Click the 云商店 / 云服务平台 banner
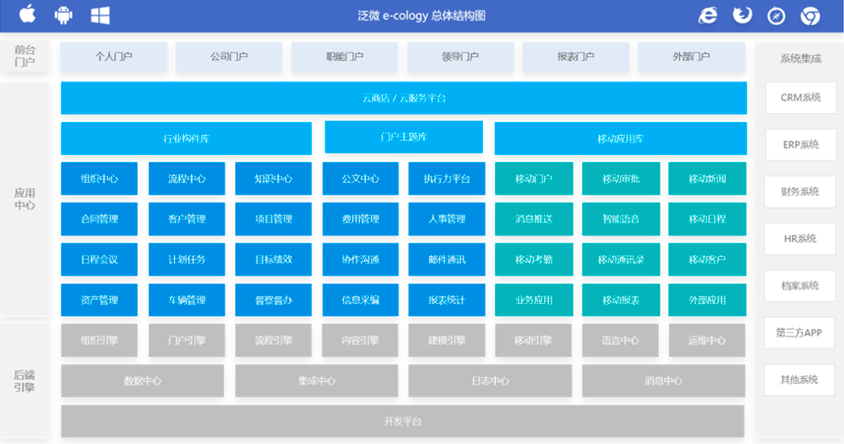844x444 pixels. tap(404, 98)
